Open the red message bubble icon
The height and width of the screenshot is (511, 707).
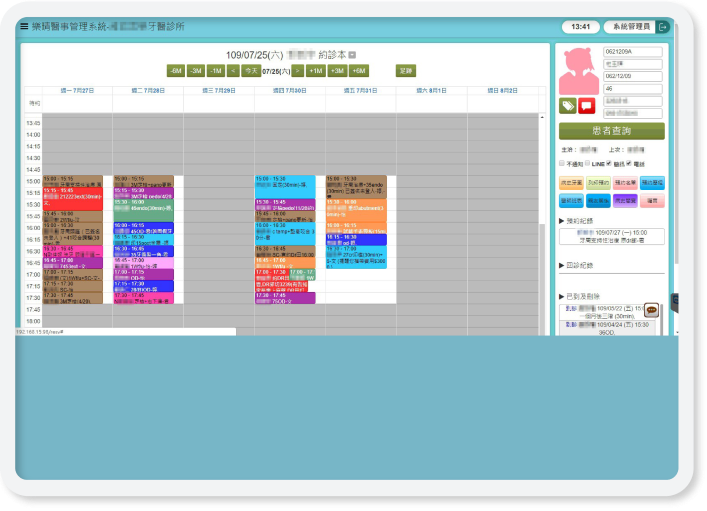pos(586,105)
